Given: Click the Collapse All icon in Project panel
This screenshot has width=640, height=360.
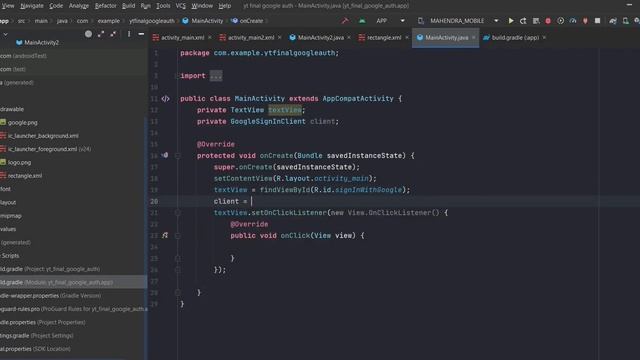Looking at the screenshot, I should pyautogui.click(x=113, y=34).
